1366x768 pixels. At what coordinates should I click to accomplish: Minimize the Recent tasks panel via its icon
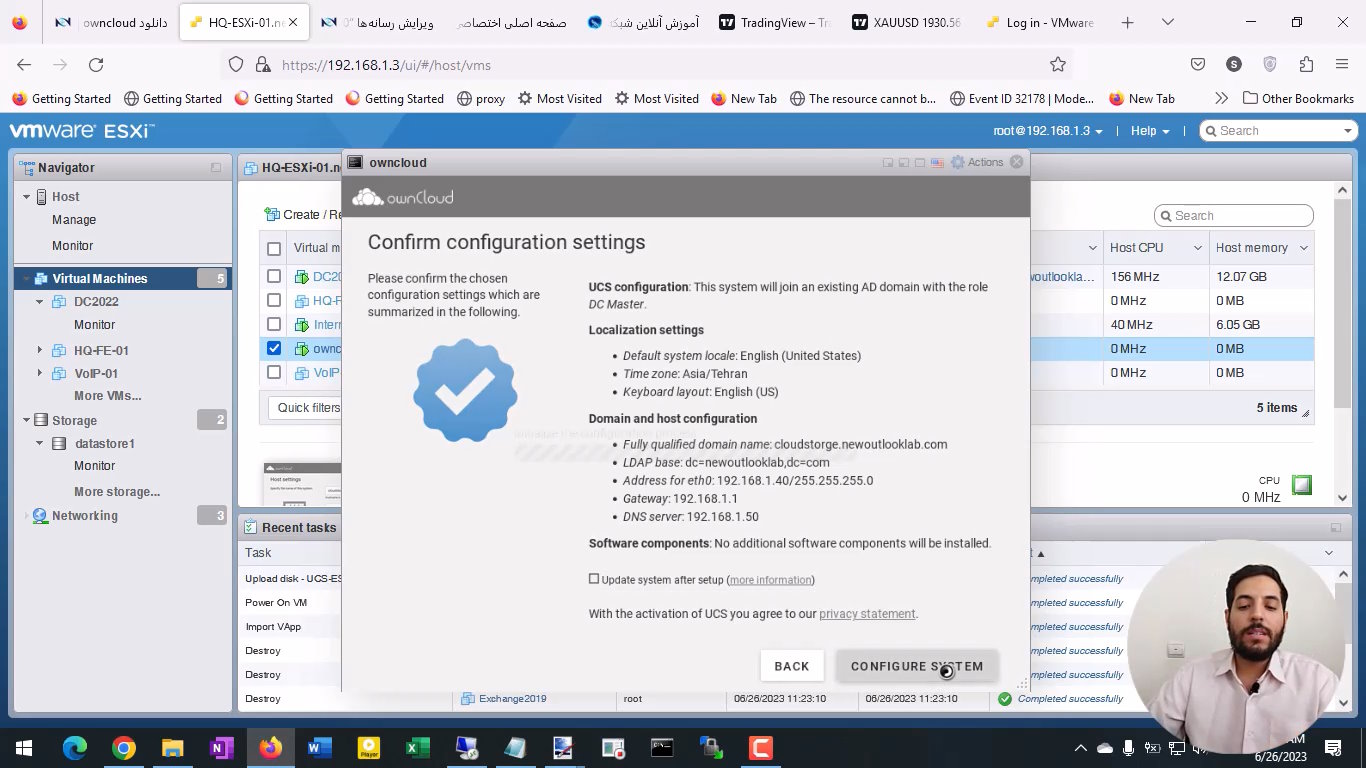pyautogui.click(x=1335, y=527)
